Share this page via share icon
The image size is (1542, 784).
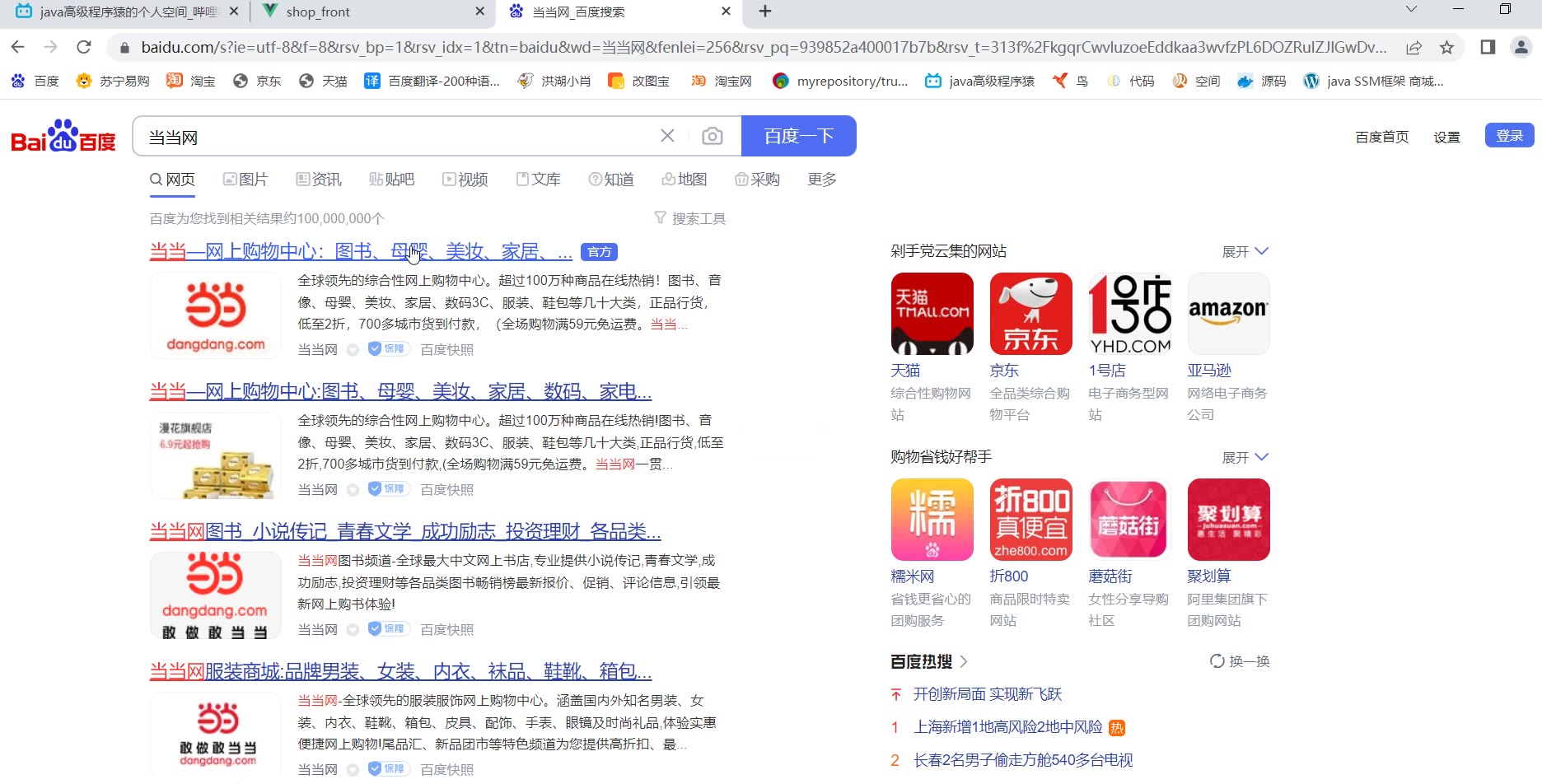tap(1413, 47)
